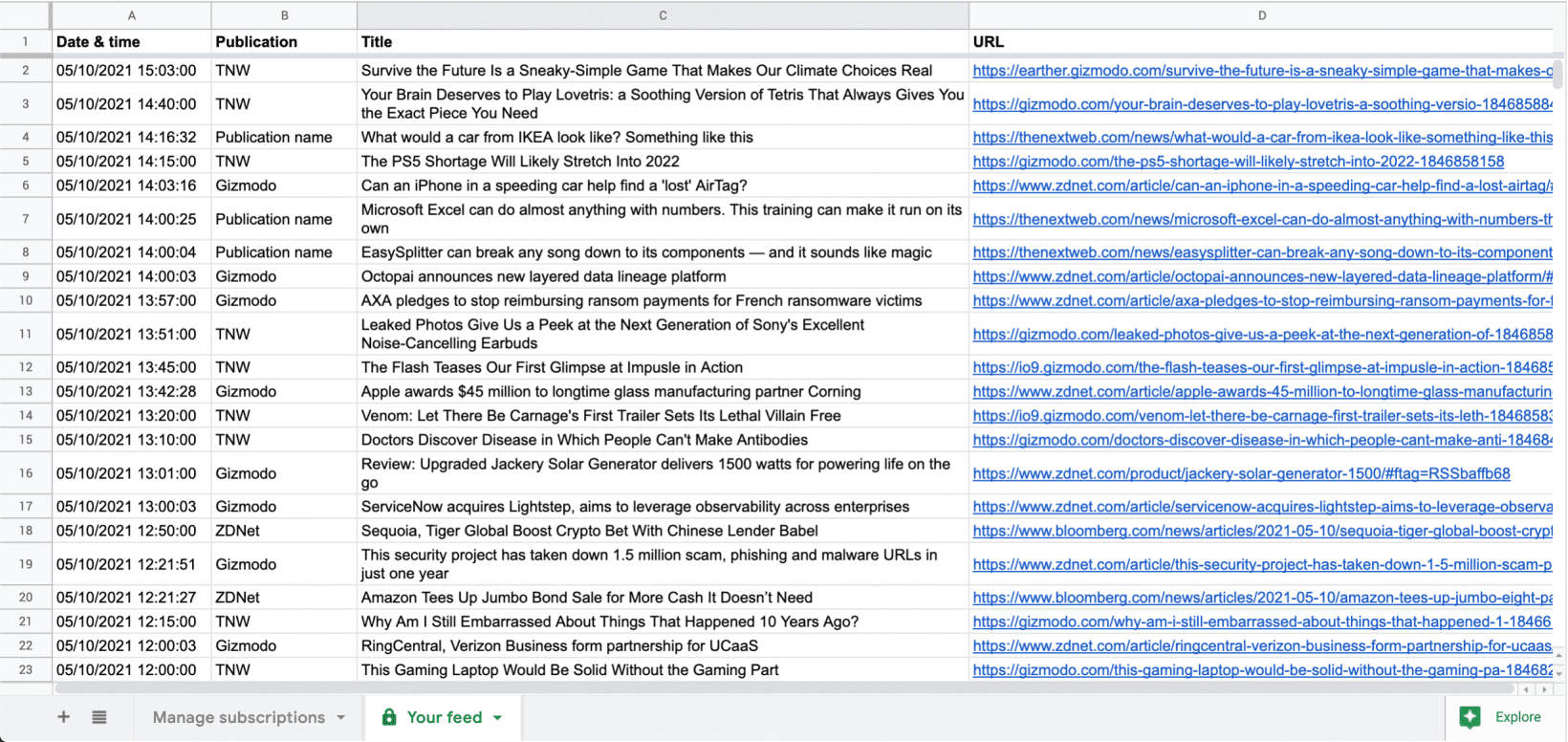Open the gizmodo gaming laptop link
1568x742 pixels.
[1263, 670]
